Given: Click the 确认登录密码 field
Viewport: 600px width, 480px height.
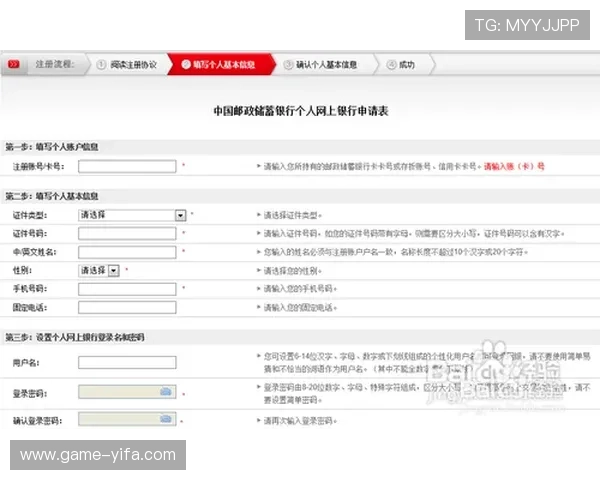Looking at the screenshot, I should [127, 419].
